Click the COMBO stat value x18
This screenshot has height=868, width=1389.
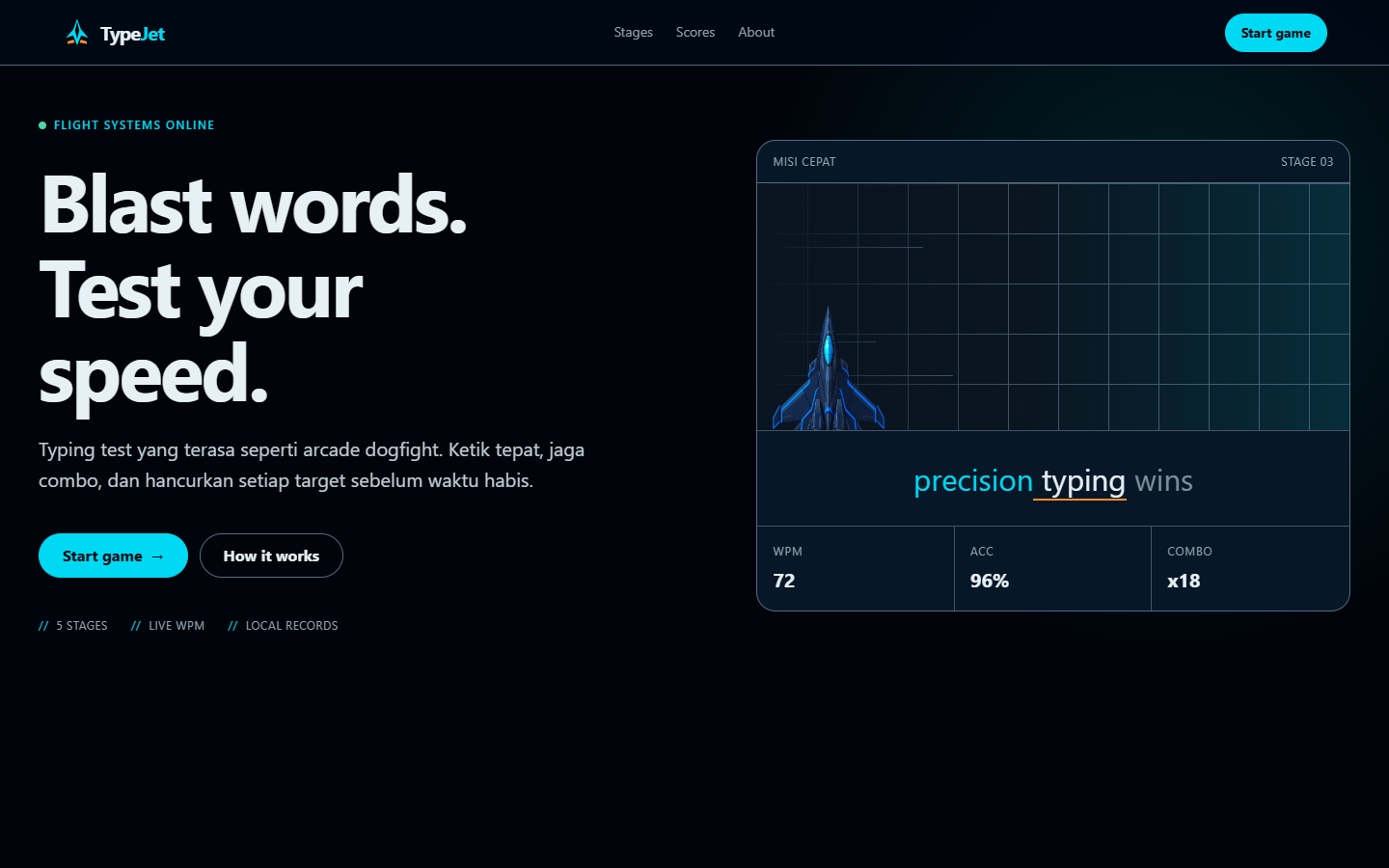click(1184, 581)
